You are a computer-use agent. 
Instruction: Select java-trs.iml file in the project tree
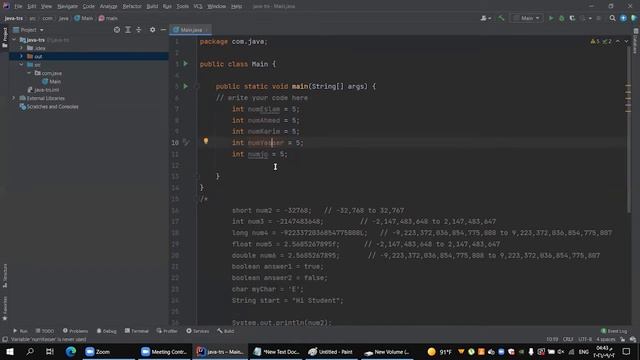coord(43,90)
